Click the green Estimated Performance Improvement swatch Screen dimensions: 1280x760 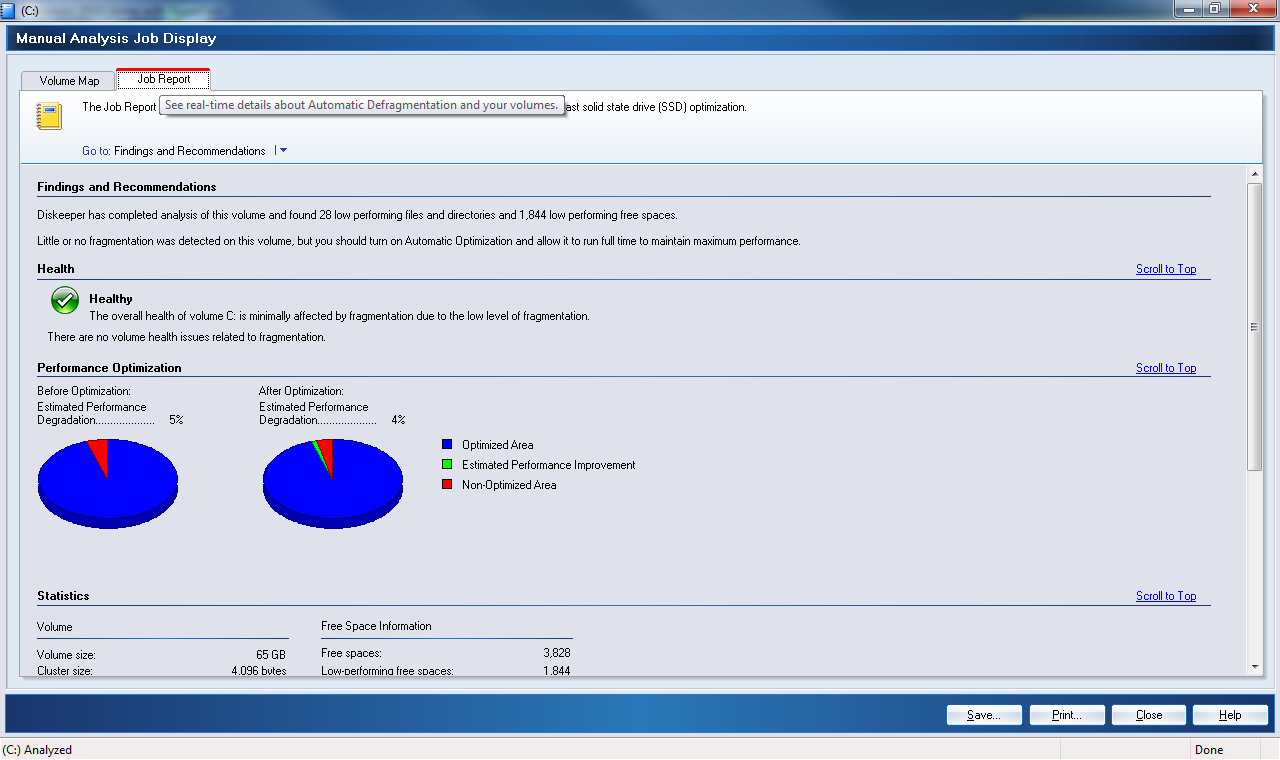pyautogui.click(x=447, y=465)
